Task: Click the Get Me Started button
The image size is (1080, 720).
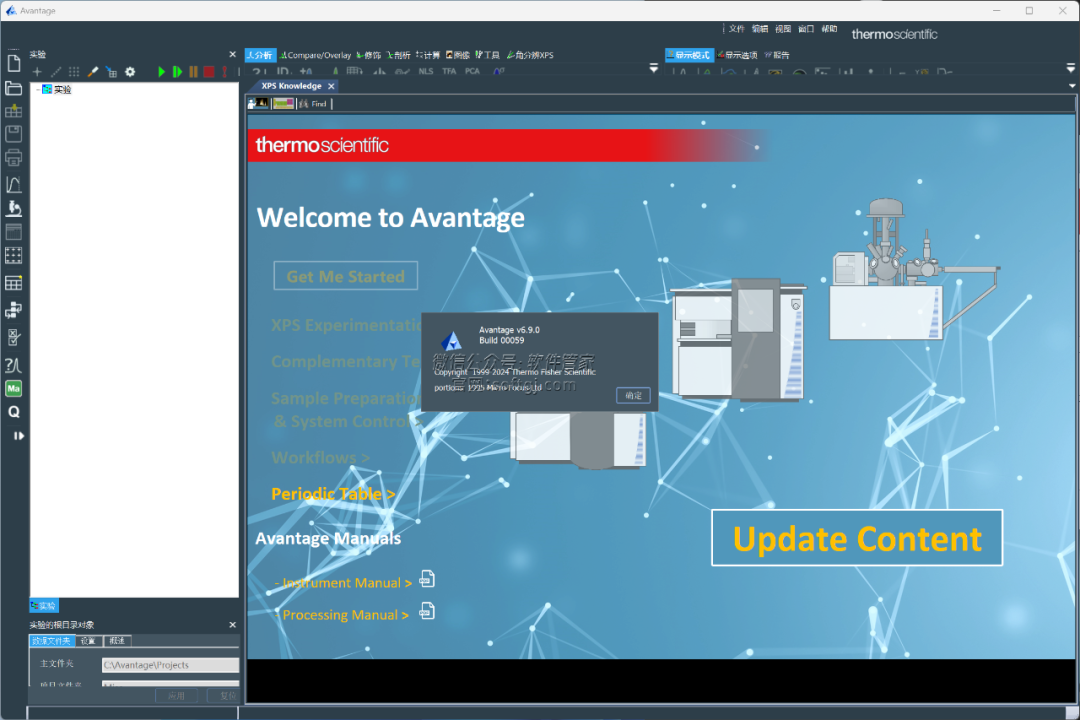Action: coord(345,276)
